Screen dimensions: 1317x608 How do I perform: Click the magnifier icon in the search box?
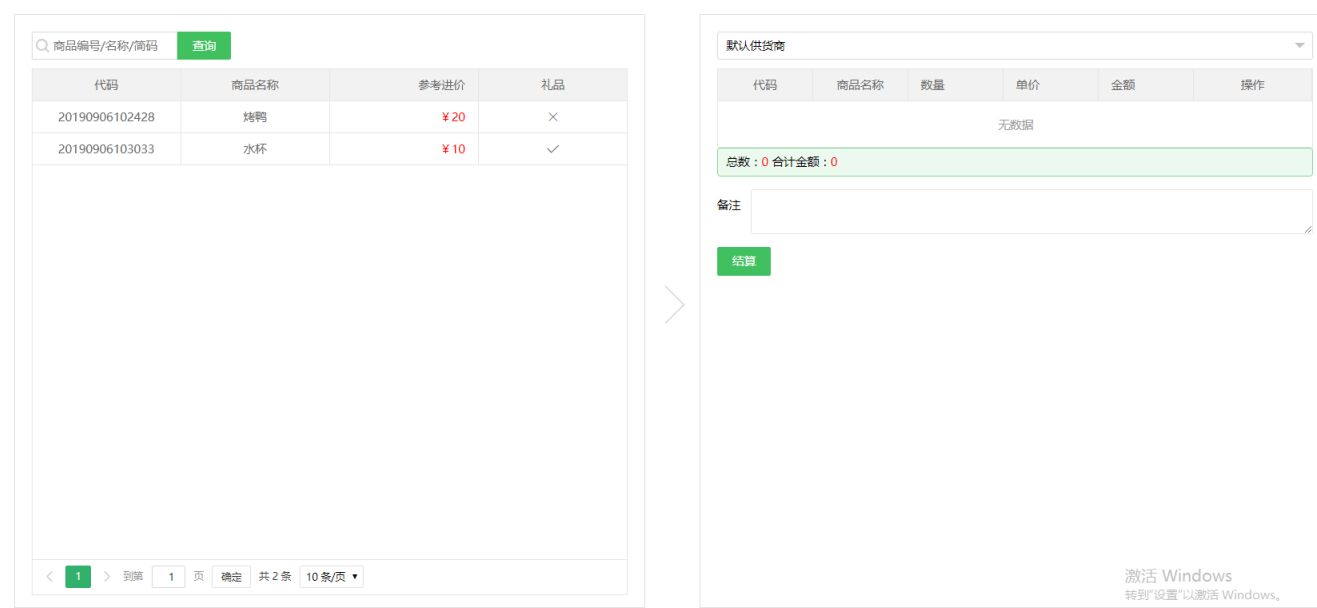pos(41,45)
